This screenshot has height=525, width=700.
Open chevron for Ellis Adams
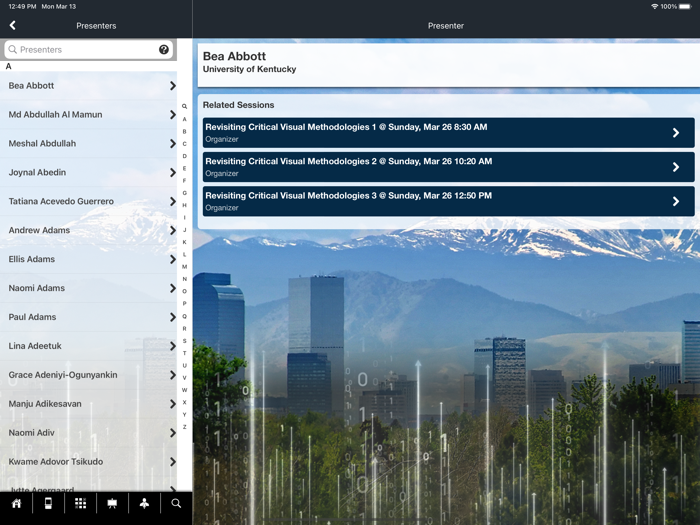point(173,259)
